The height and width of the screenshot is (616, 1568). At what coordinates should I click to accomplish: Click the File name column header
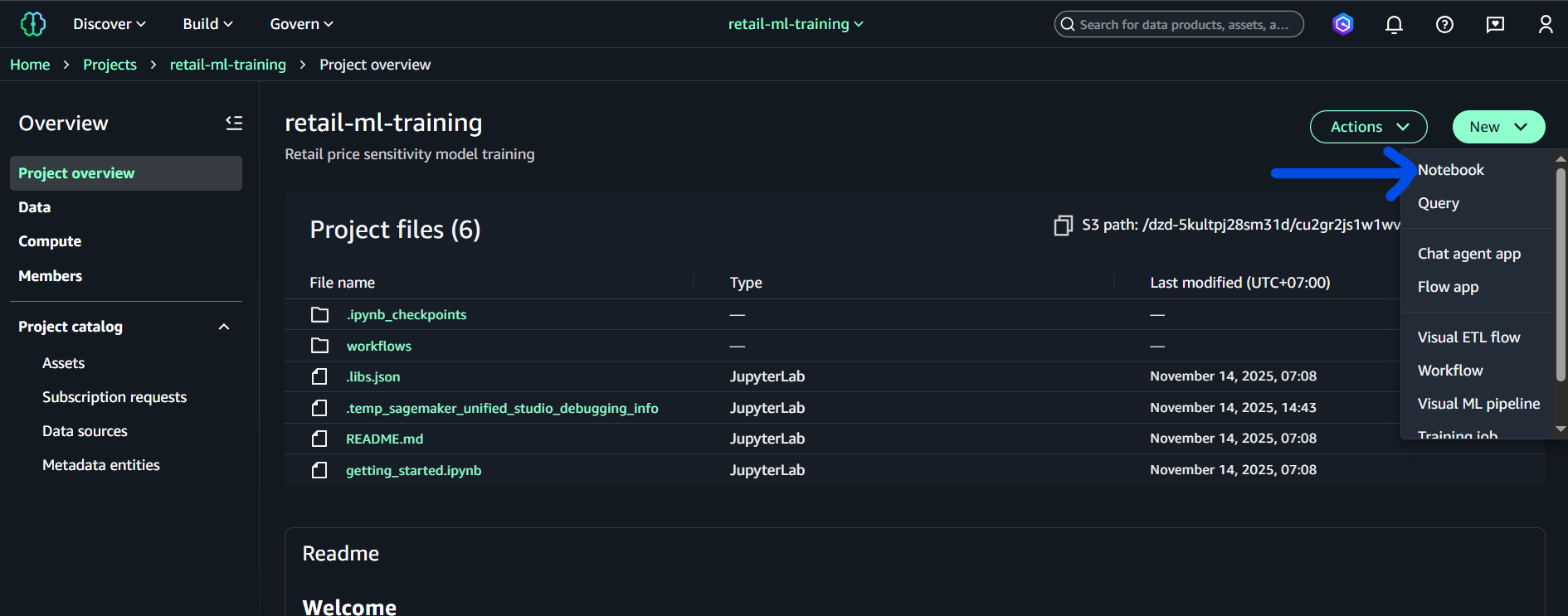(343, 283)
